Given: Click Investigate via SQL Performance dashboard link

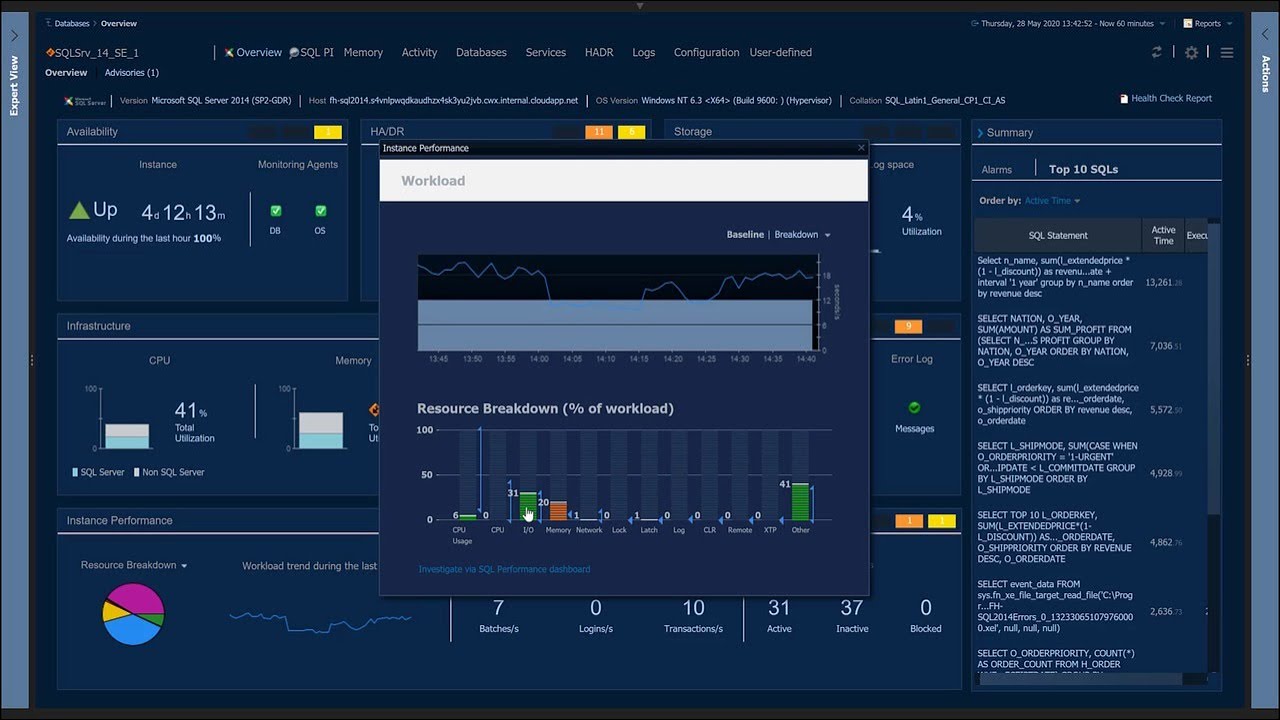Looking at the screenshot, I should click(504, 569).
